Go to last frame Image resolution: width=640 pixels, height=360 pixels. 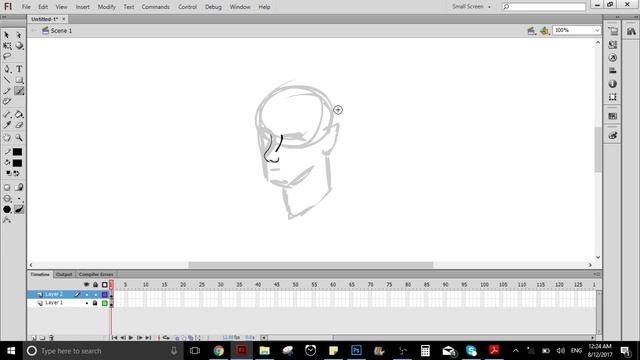[149, 338]
